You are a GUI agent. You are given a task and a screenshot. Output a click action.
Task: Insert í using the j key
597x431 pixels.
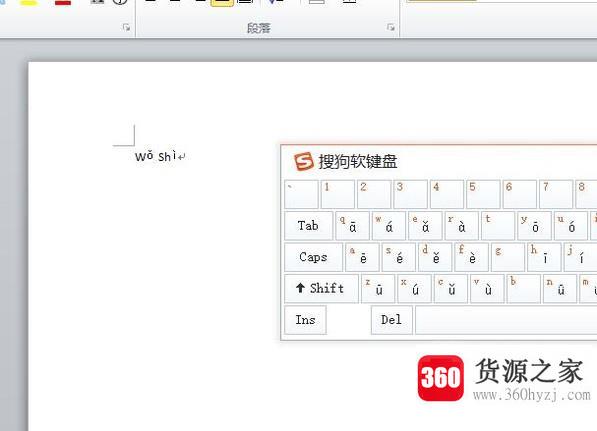(x=581, y=257)
